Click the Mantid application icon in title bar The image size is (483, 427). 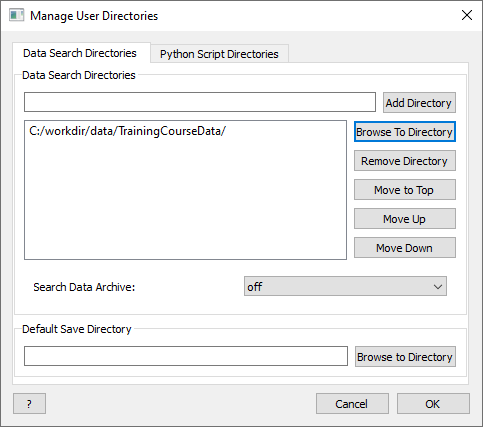[x=16, y=15]
